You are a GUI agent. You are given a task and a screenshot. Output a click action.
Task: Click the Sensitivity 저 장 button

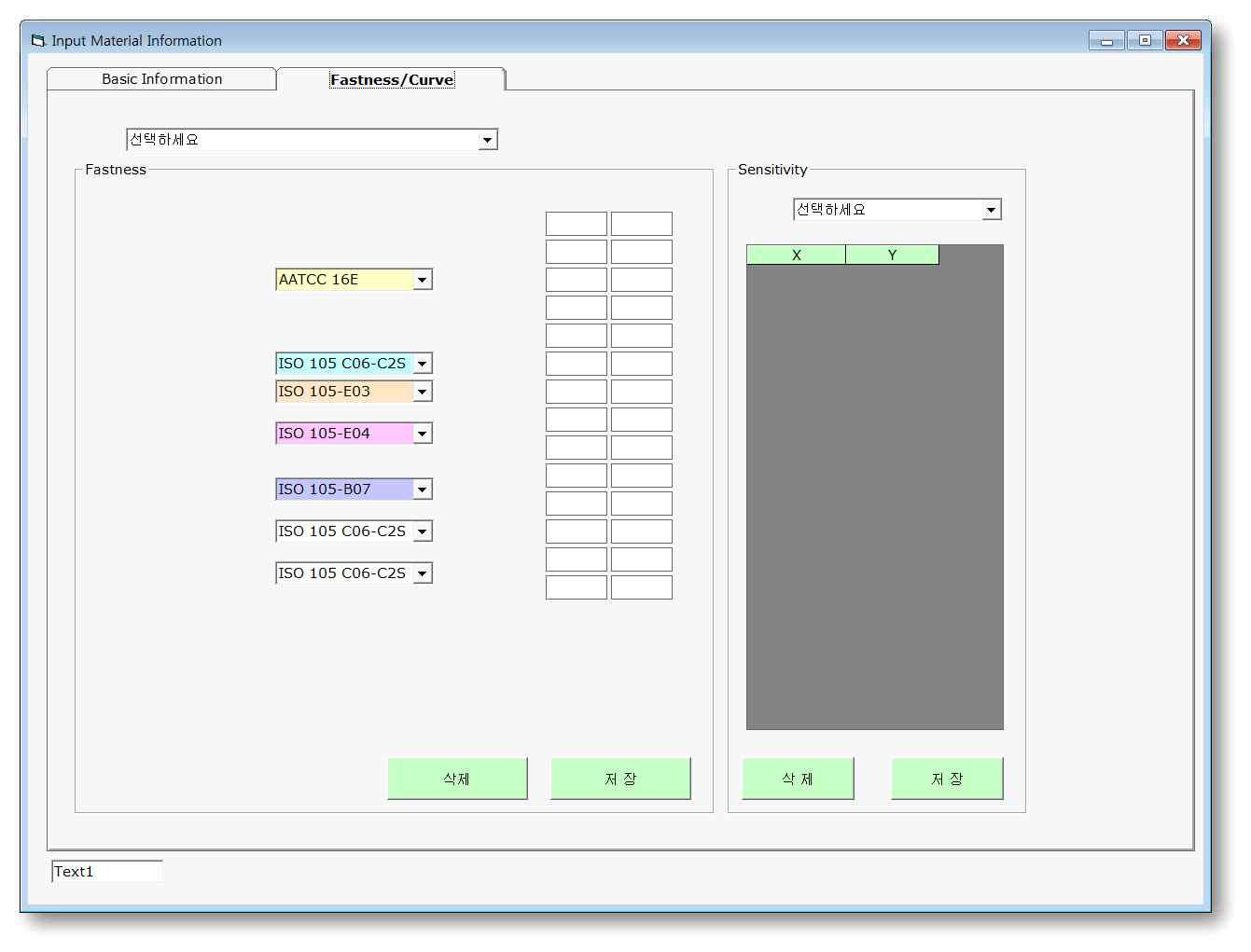pyautogui.click(x=947, y=779)
